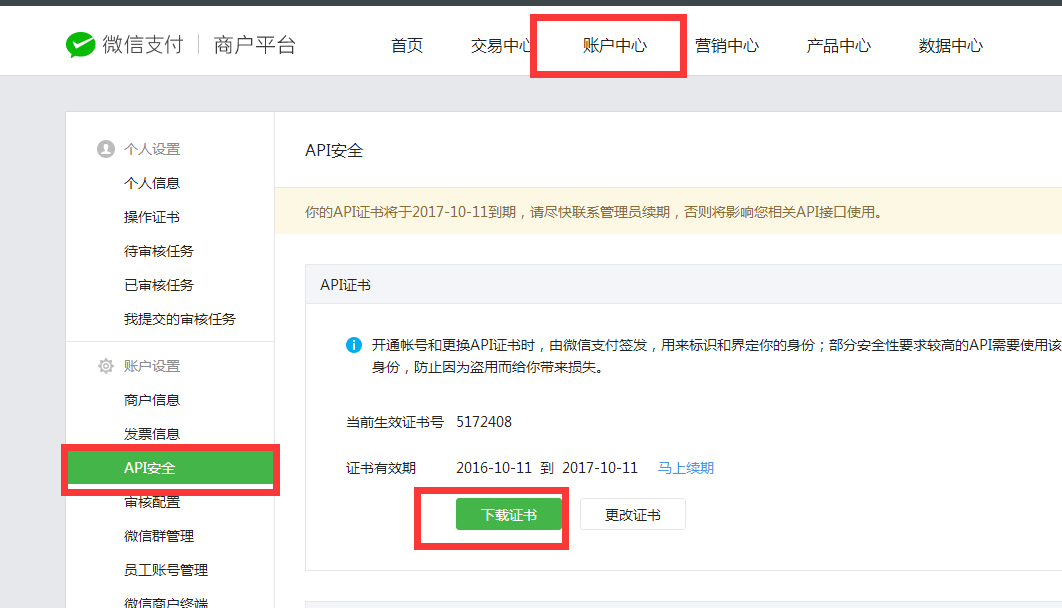
Task: Open 员工账号管理 sidebar item
Action: pyautogui.click(x=166, y=570)
